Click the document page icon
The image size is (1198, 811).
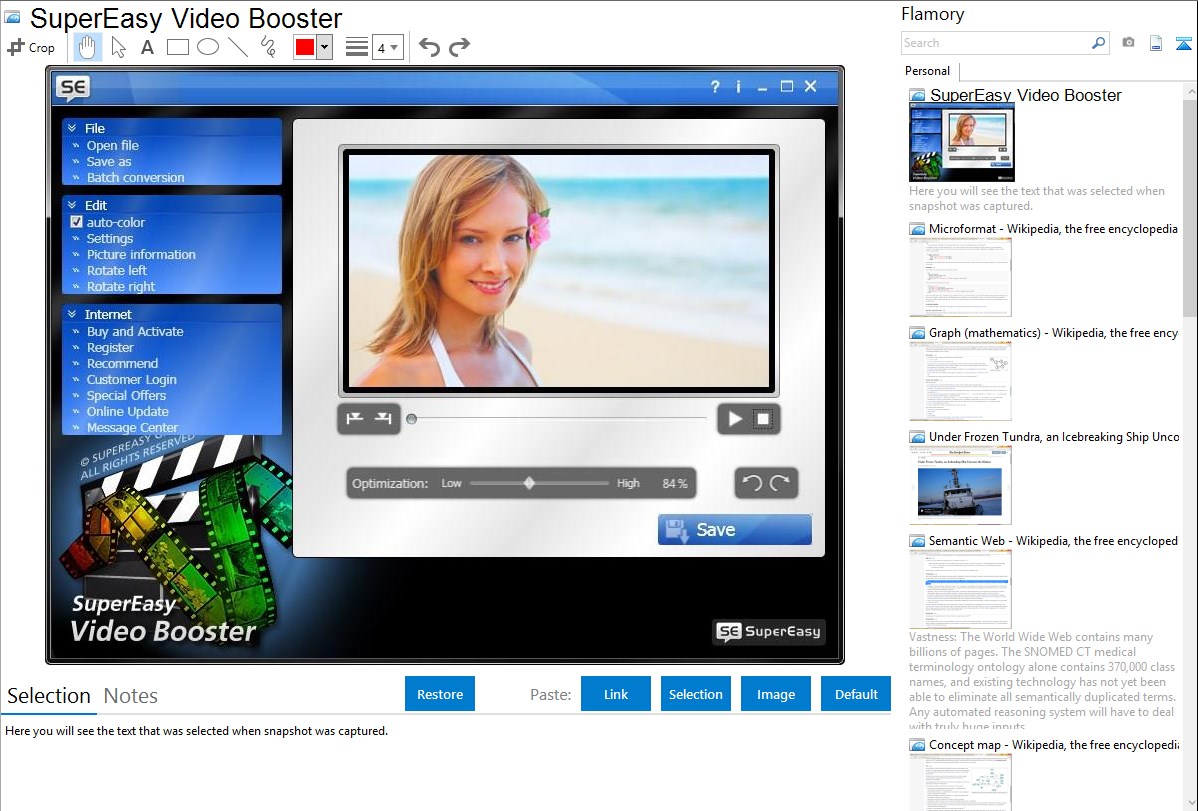pyautogui.click(x=1156, y=43)
